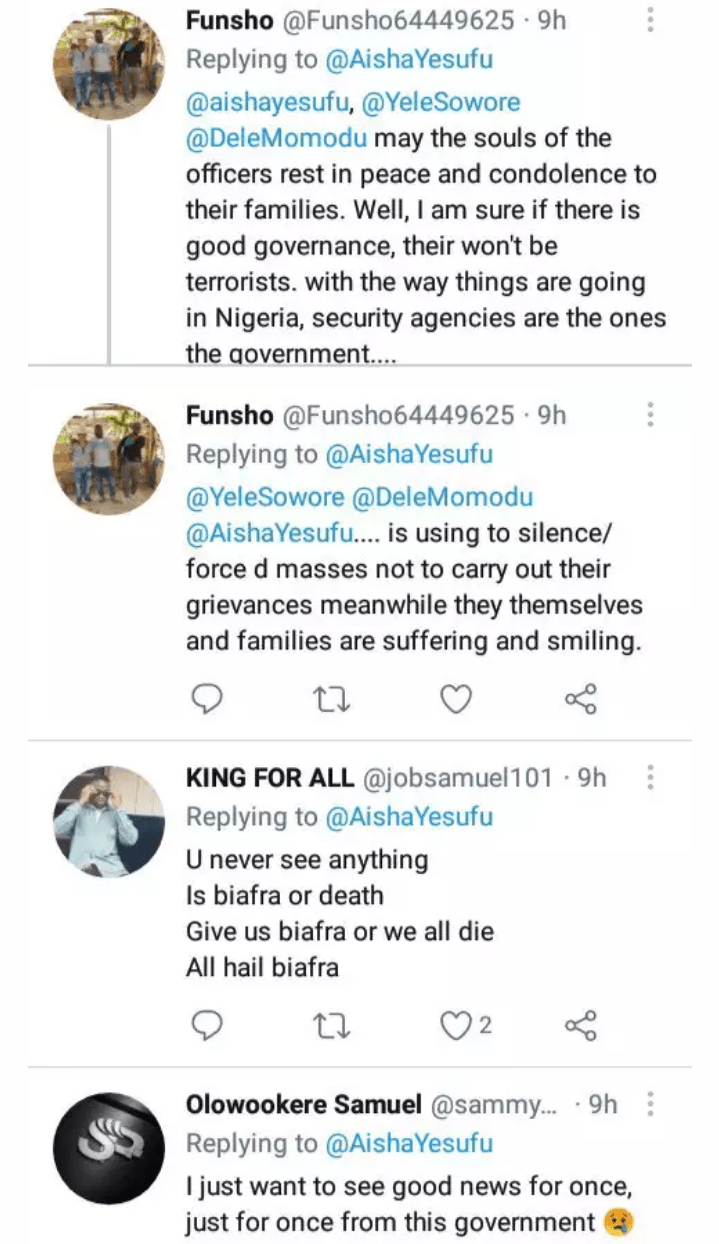Retweet KING FOR ALL's biafra tweet

coord(332,1025)
